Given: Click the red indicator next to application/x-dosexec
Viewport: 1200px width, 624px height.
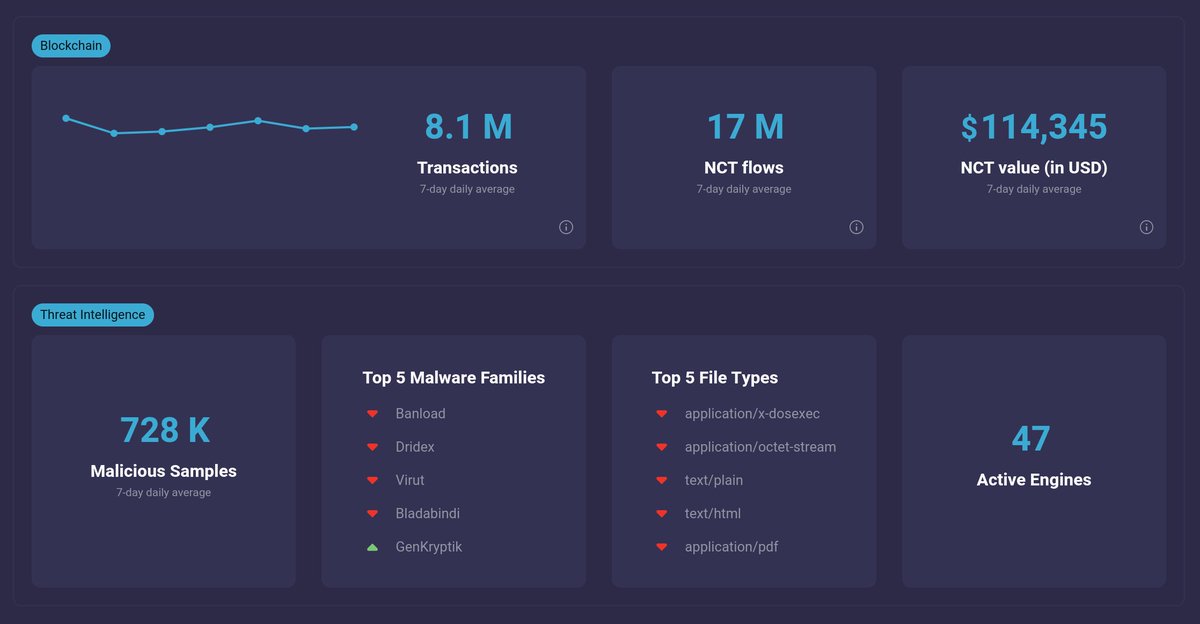Looking at the screenshot, I should [x=662, y=413].
